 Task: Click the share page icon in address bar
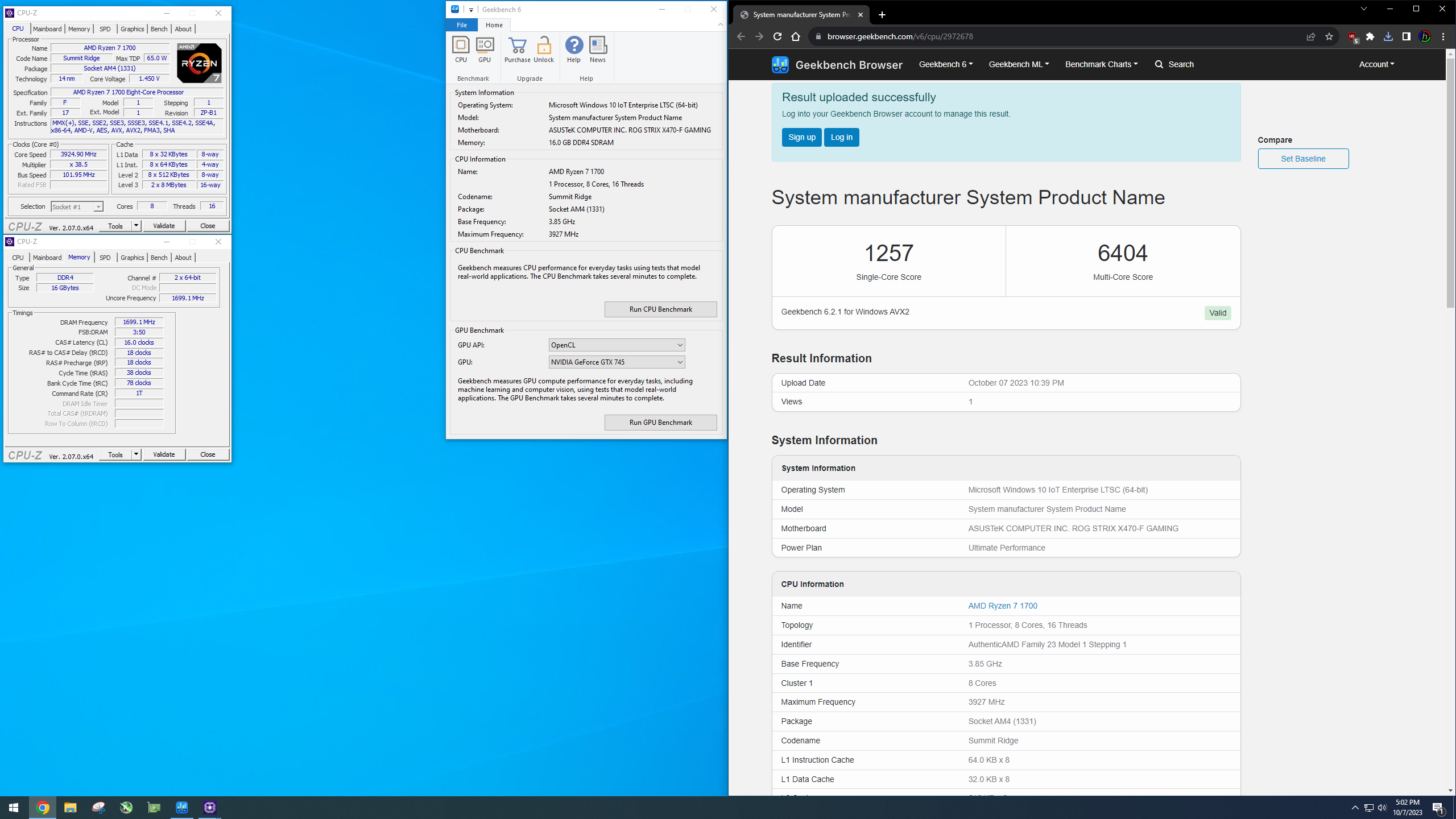click(x=1311, y=36)
